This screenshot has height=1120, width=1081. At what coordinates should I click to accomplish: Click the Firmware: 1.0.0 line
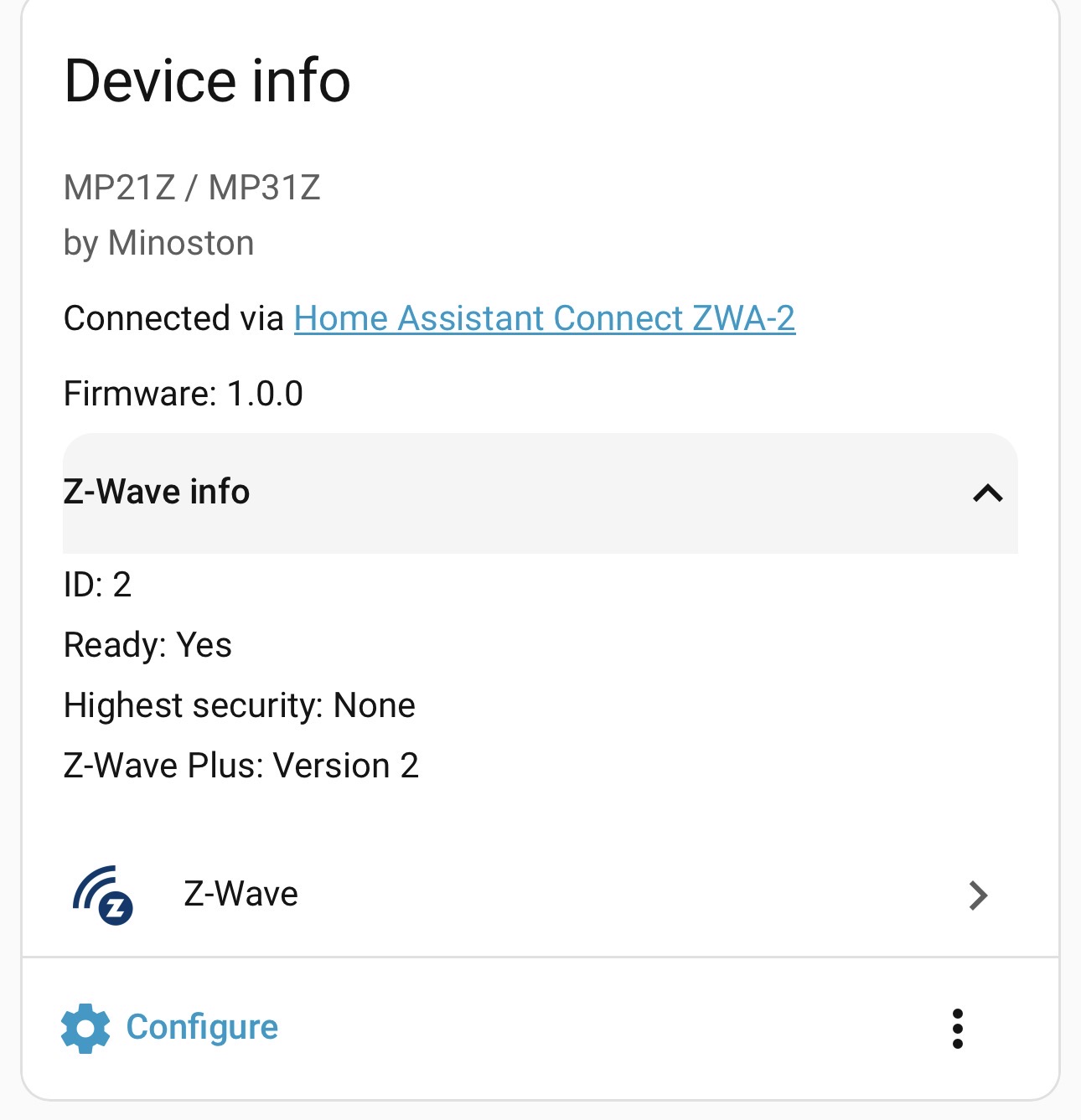(x=183, y=394)
